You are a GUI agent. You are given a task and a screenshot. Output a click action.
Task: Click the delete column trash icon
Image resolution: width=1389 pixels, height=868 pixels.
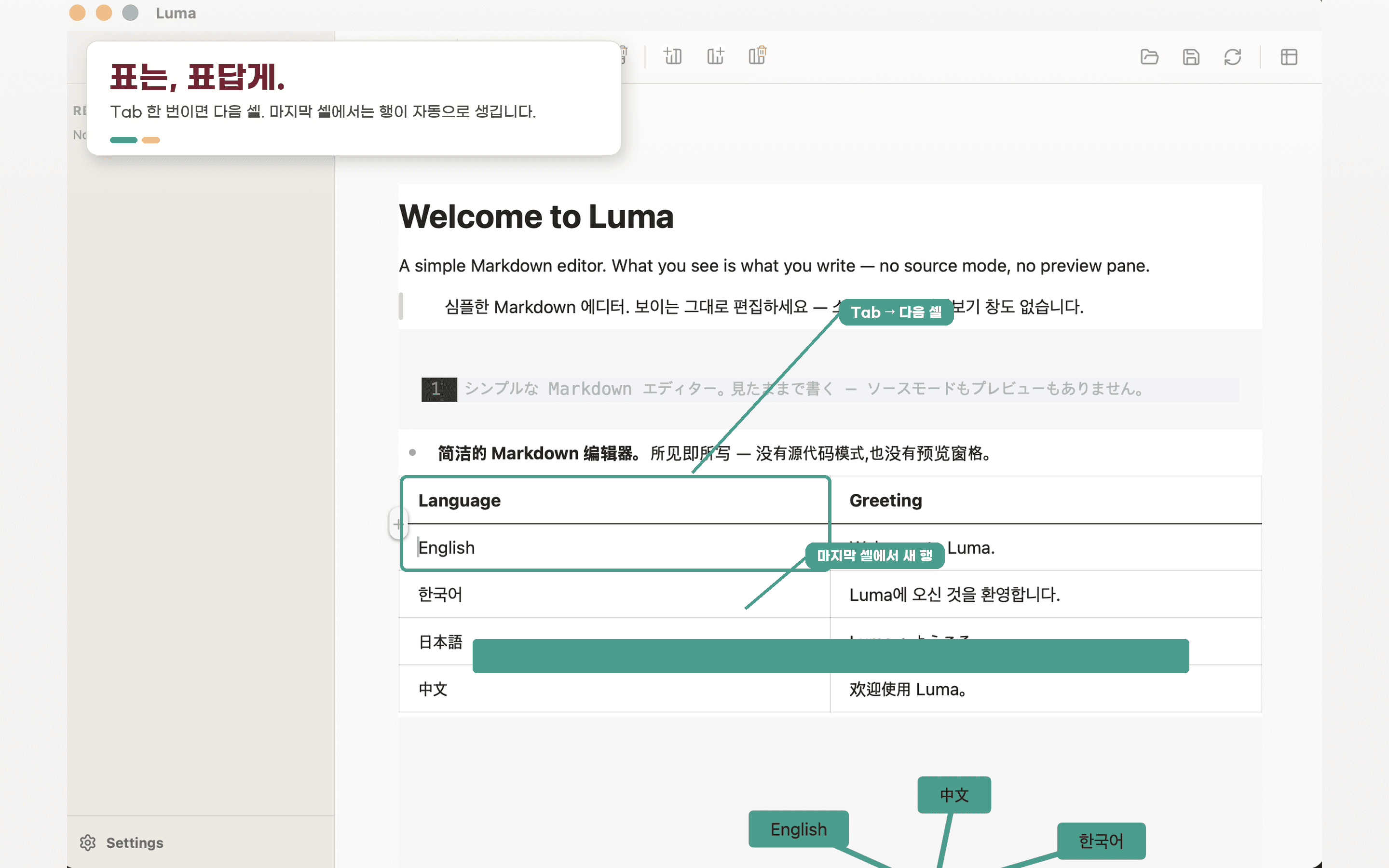758,55
